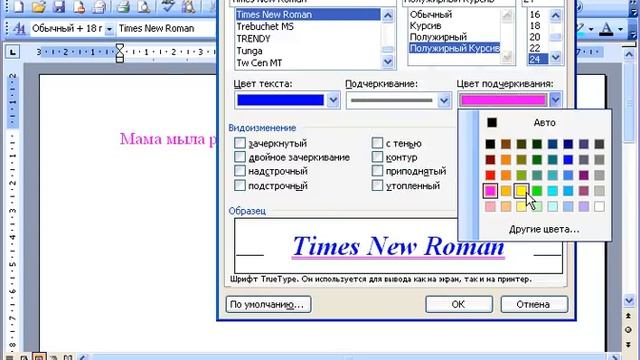640x360 pixels.
Task: Enable the надстрочный checkbox
Action: click(240, 171)
